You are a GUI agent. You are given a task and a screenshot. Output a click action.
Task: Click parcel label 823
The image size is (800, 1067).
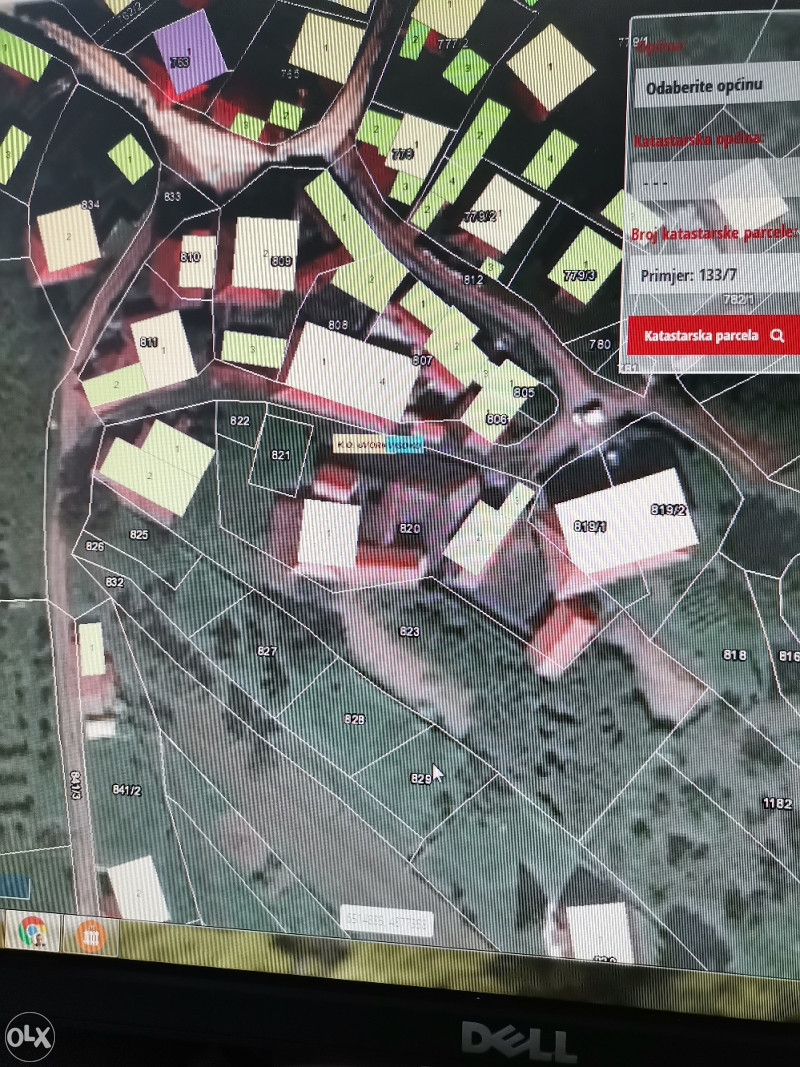[x=409, y=631]
